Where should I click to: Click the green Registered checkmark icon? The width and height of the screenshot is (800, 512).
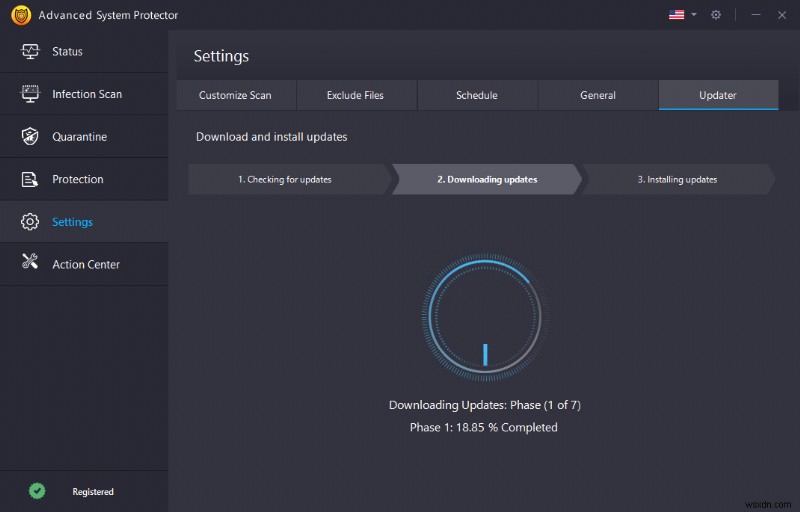tap(37, 491)
